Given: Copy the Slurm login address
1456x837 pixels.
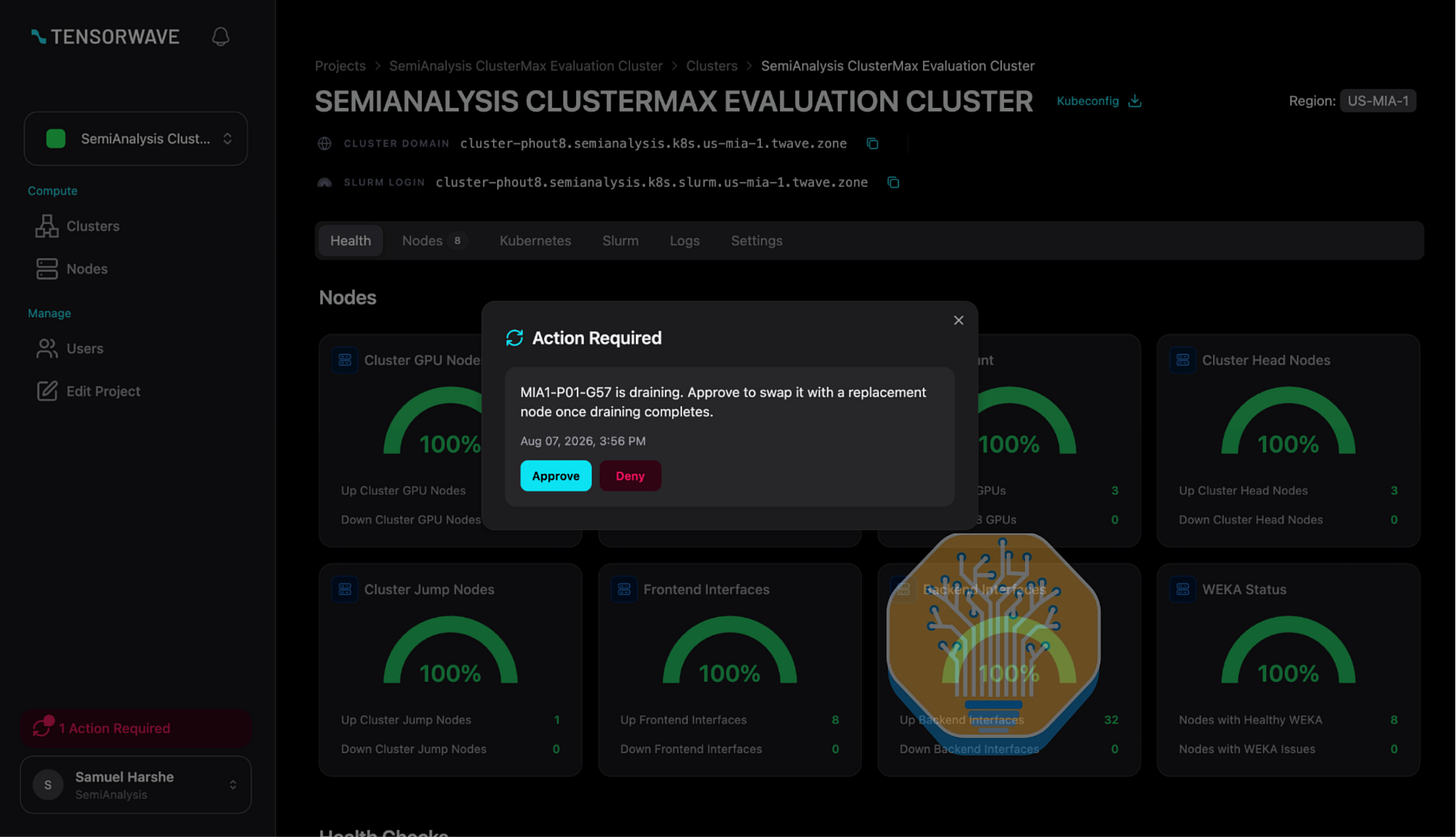Looking at the screenshot, I should 893,183.
